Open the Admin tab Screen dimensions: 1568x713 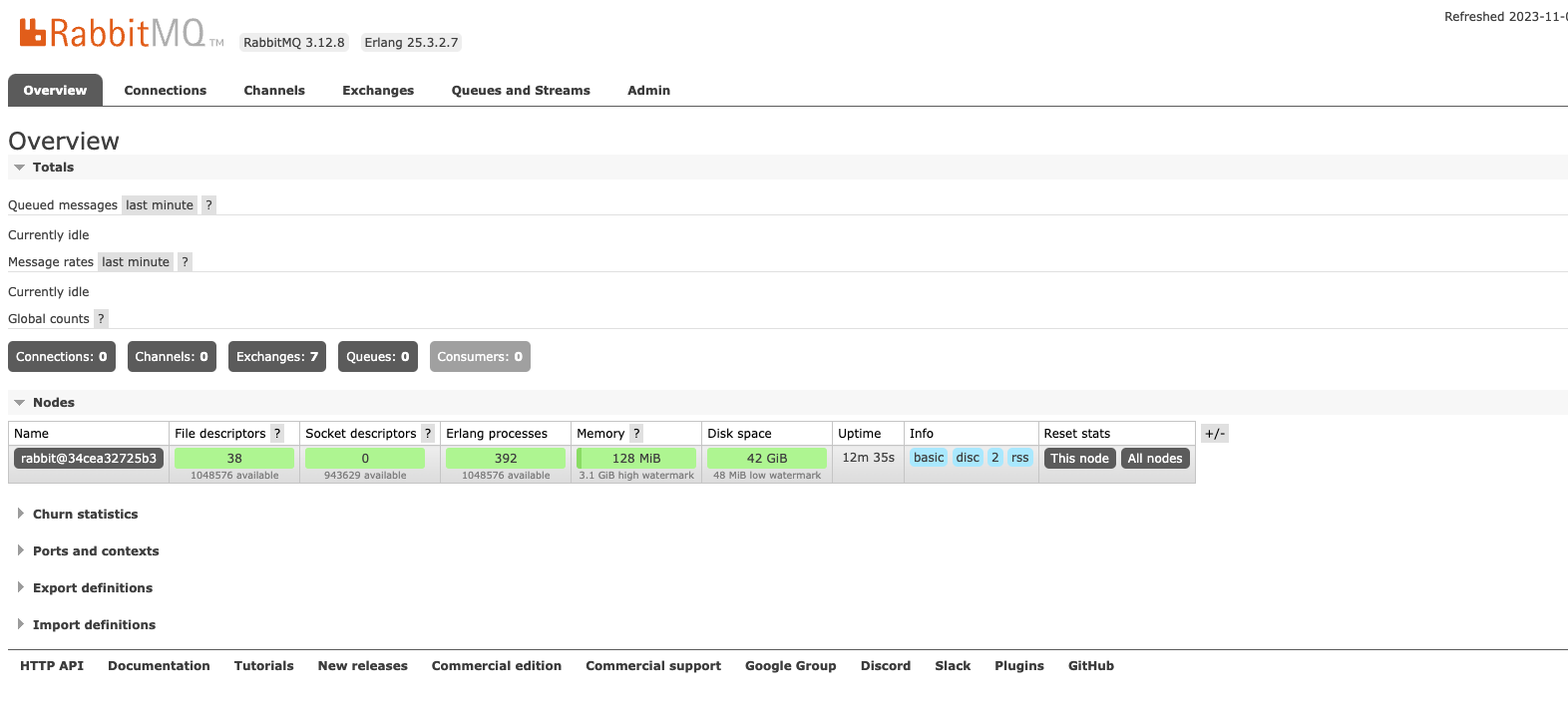[648, 90]
